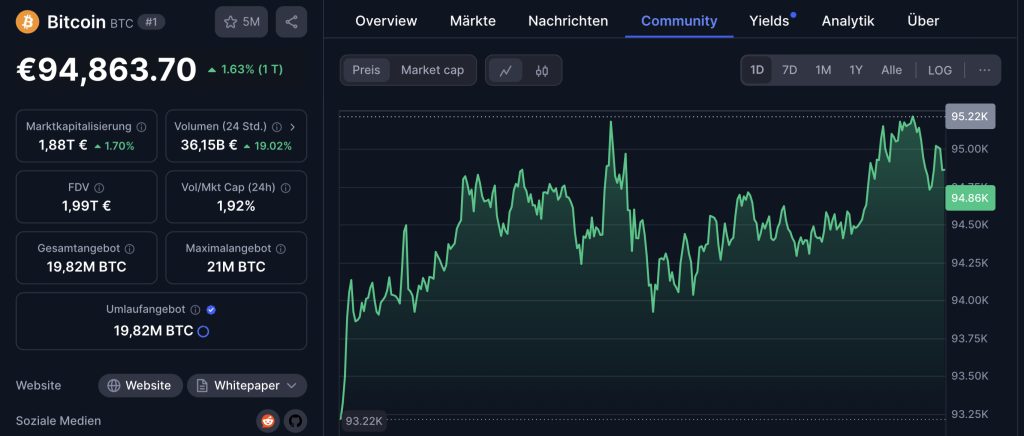Open info icon next to Vol/Mkt Cap (24h)
This screenshot has width=1024, height=436.
tap(285, 188)
